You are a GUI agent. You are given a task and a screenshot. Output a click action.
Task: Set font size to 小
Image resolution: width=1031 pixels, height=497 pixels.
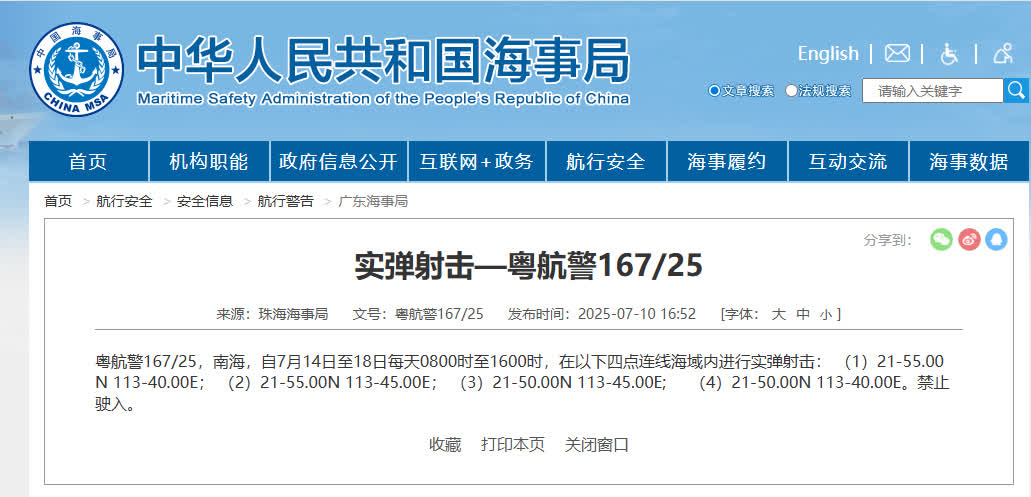click(827, 315)
